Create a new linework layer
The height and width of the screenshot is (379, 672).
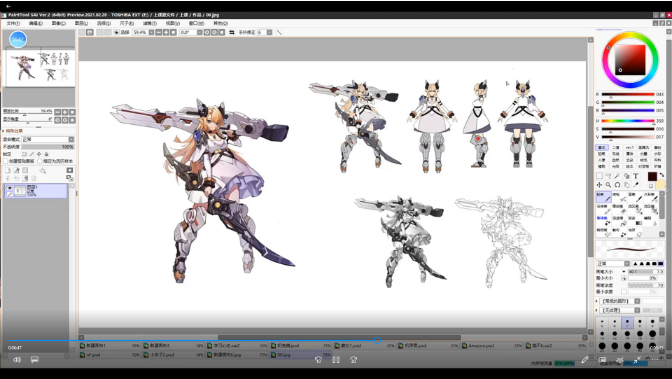tap(17, 170)
